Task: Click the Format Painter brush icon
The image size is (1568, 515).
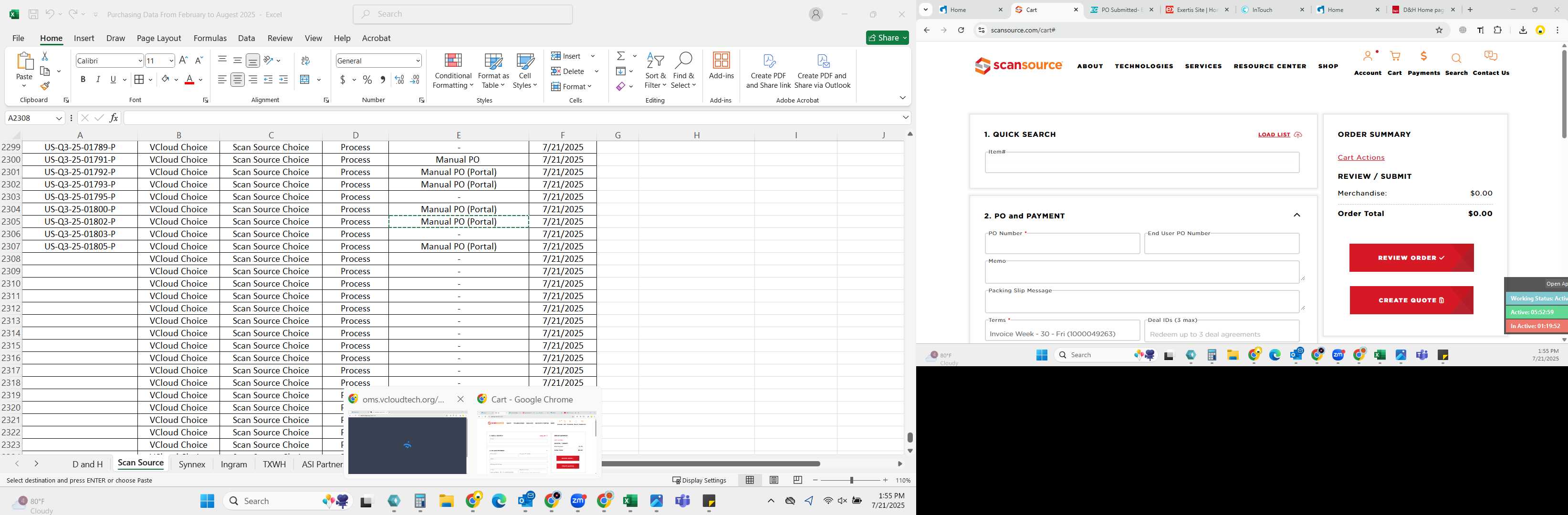Action: point(44,86)
